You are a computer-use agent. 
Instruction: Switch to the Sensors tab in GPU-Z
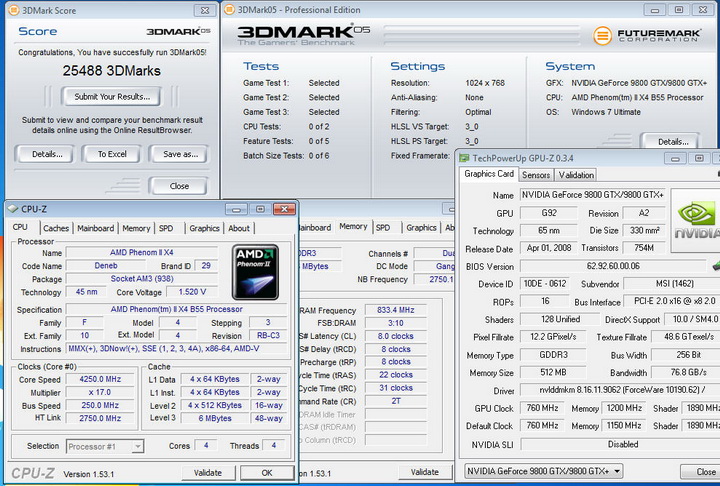point(536,175)
